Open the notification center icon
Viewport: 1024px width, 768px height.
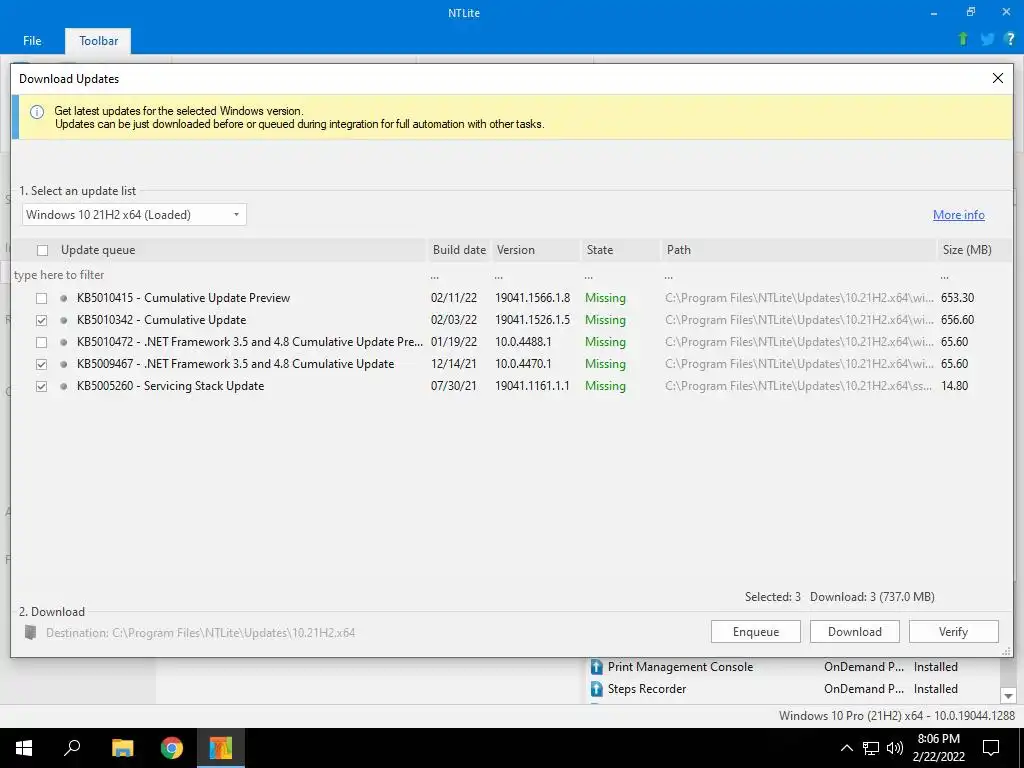pos(991,748)
